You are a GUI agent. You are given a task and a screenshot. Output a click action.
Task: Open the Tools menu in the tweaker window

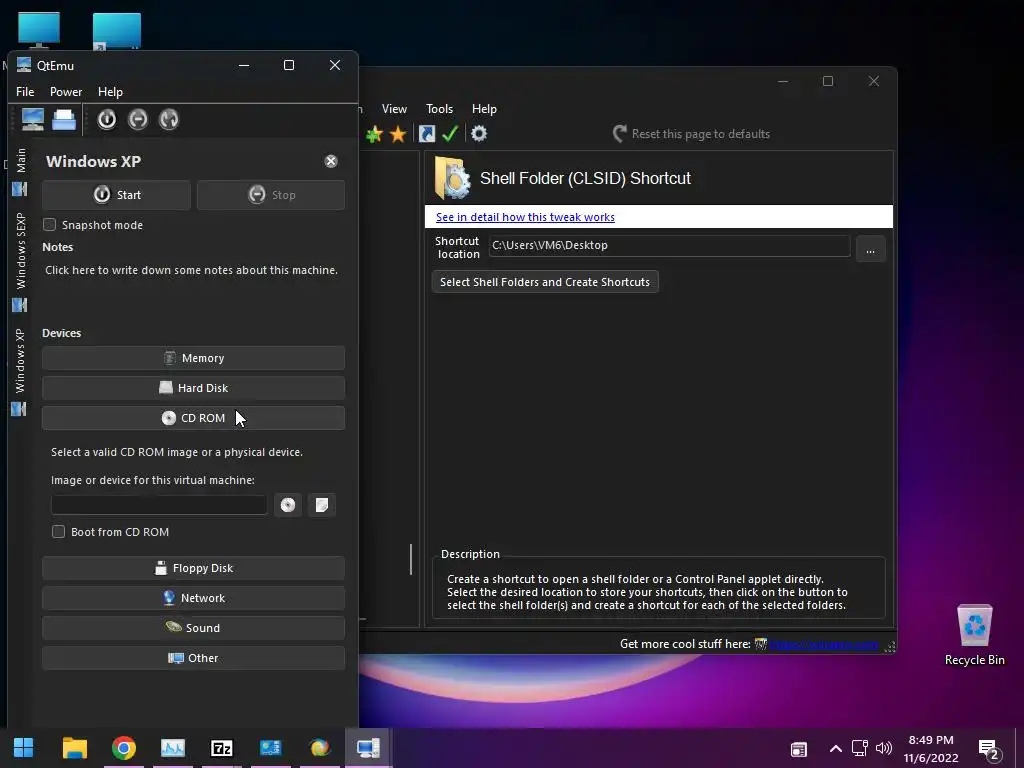coord(440,109)
